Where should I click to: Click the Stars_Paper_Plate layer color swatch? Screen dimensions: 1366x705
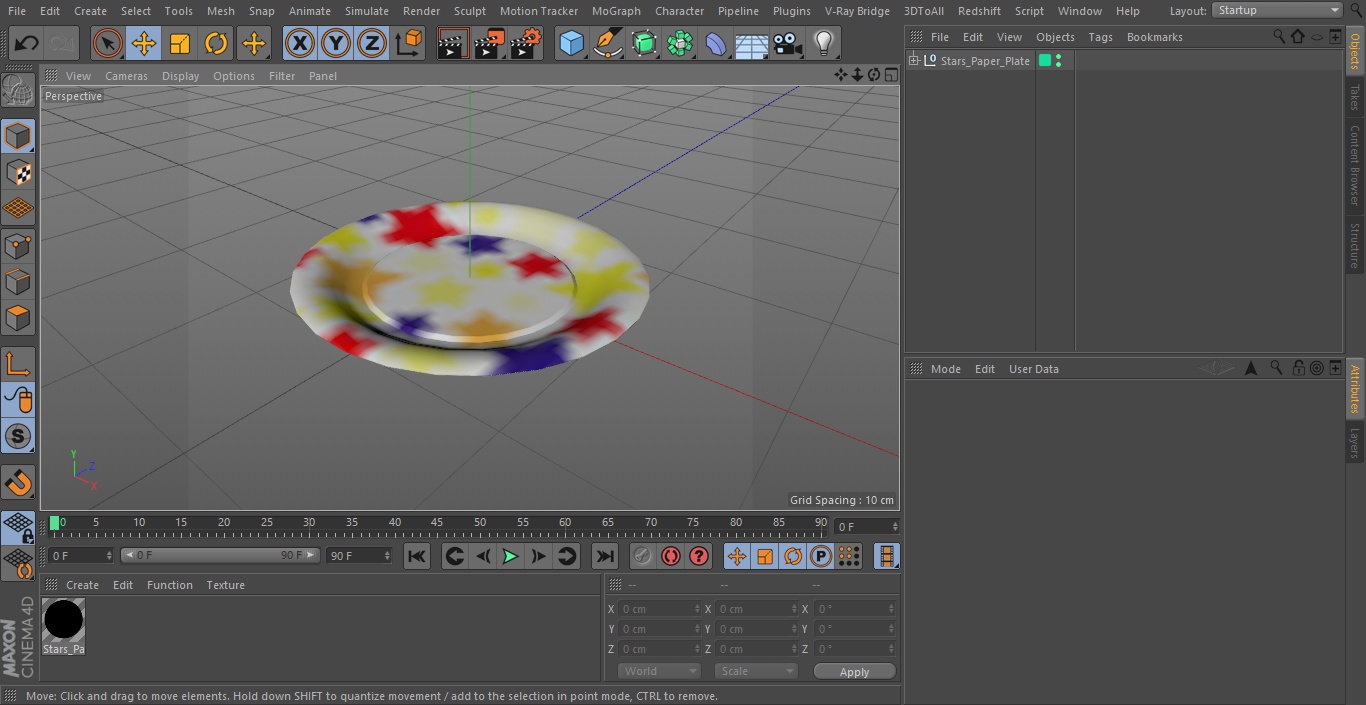(1045, 61)
